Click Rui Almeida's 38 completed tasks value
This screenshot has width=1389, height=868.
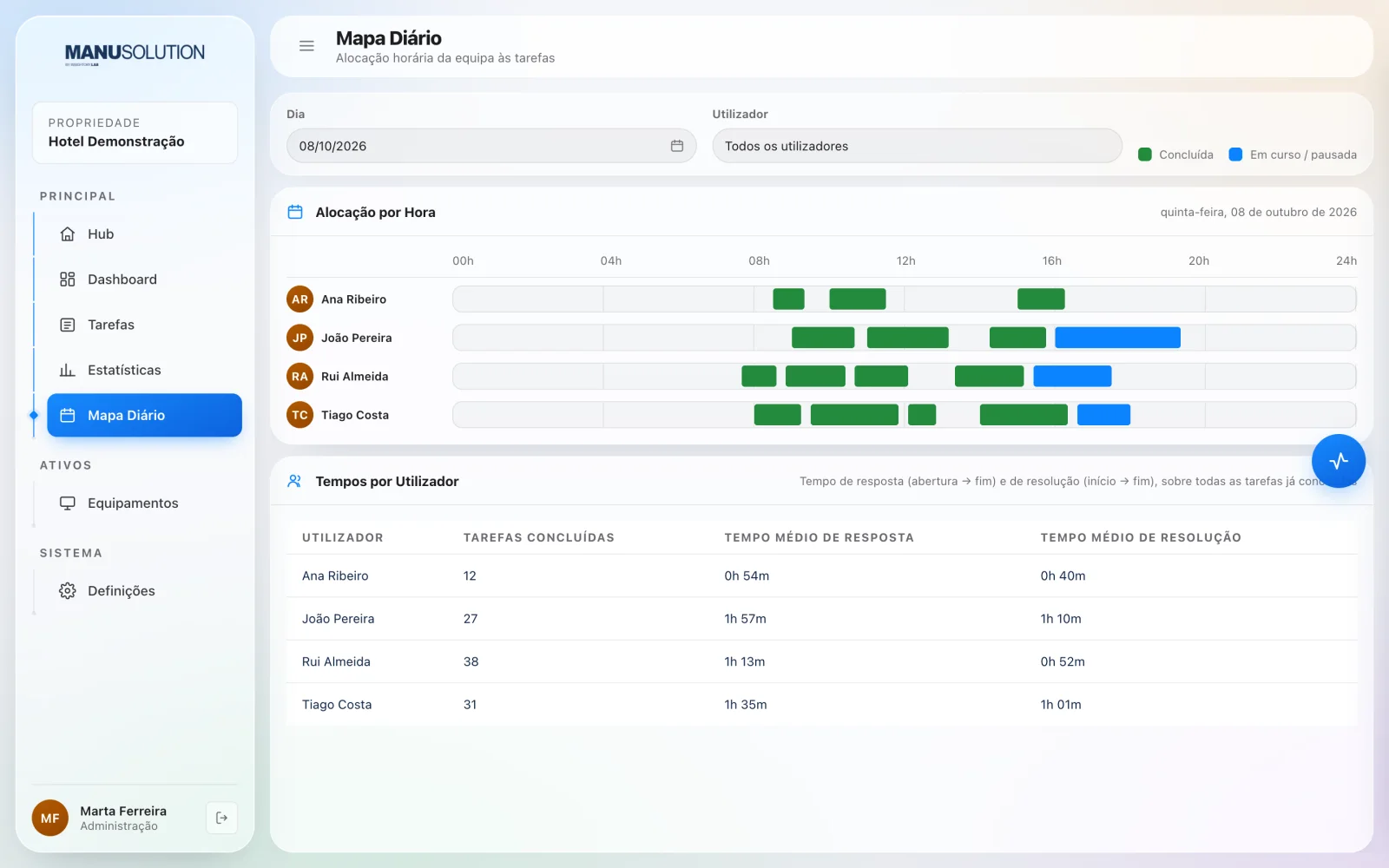pyautogui.click(x=471, y=661)
